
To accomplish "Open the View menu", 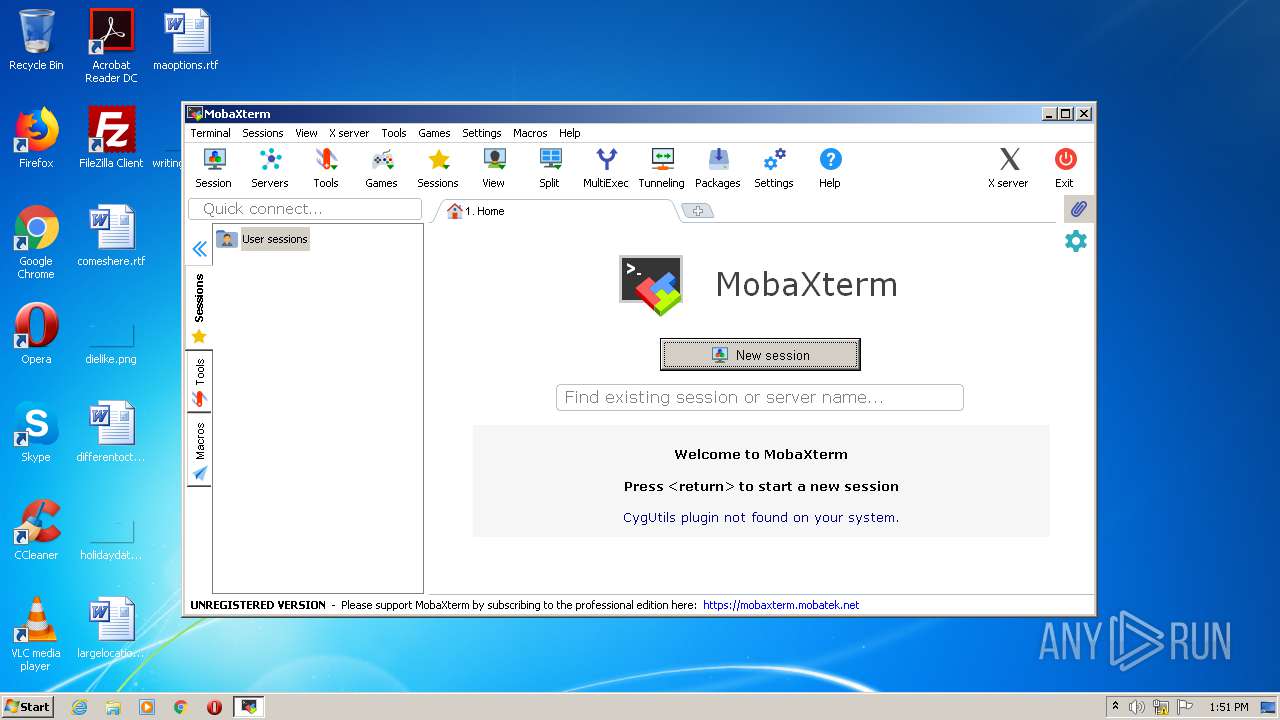I will pos(306,133).
